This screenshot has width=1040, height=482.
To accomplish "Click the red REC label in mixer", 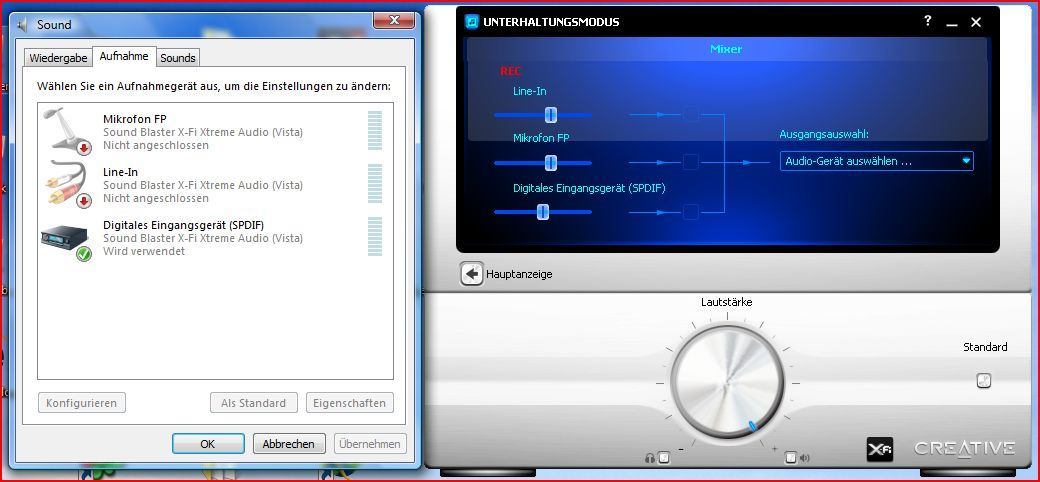I will 511,72.
